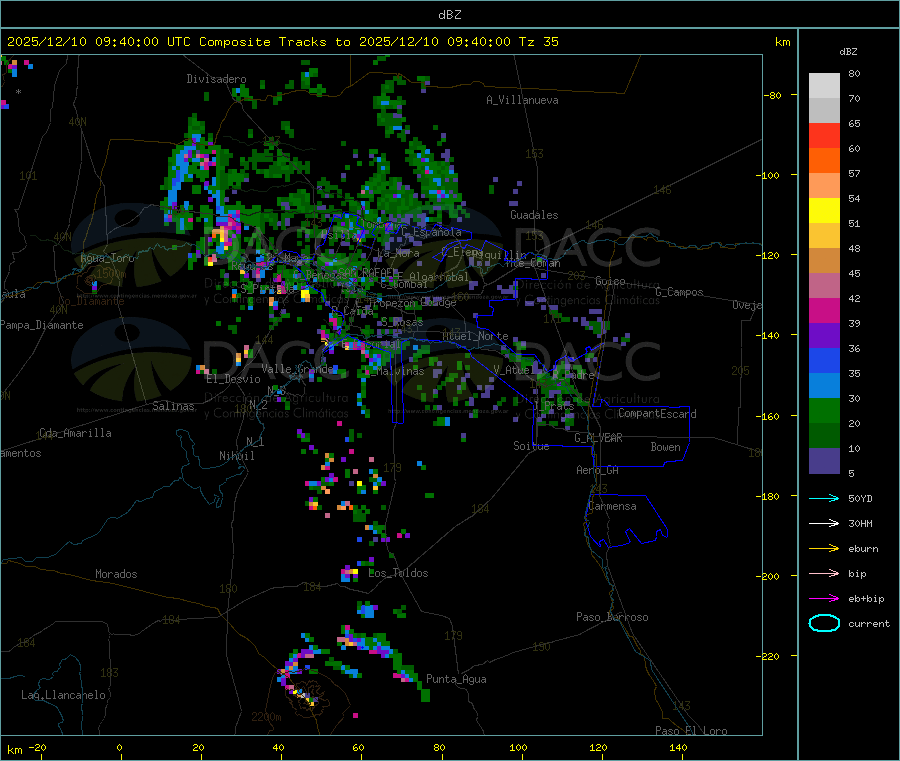Click the '0' km bottom axis label
900x761 pixels.
click(119, 747)
